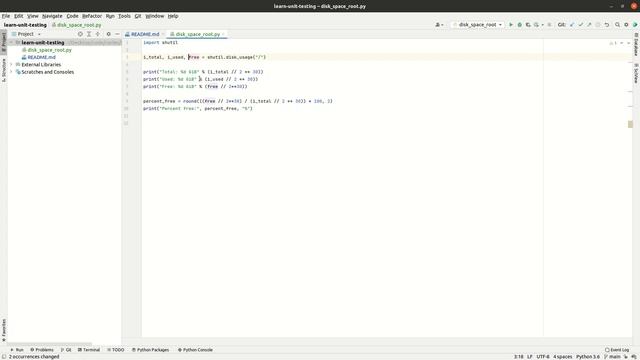Viewport: 640px width, 360px height.
Task: Hide the Project tool window with the minus icon
Action: (117, 34)
